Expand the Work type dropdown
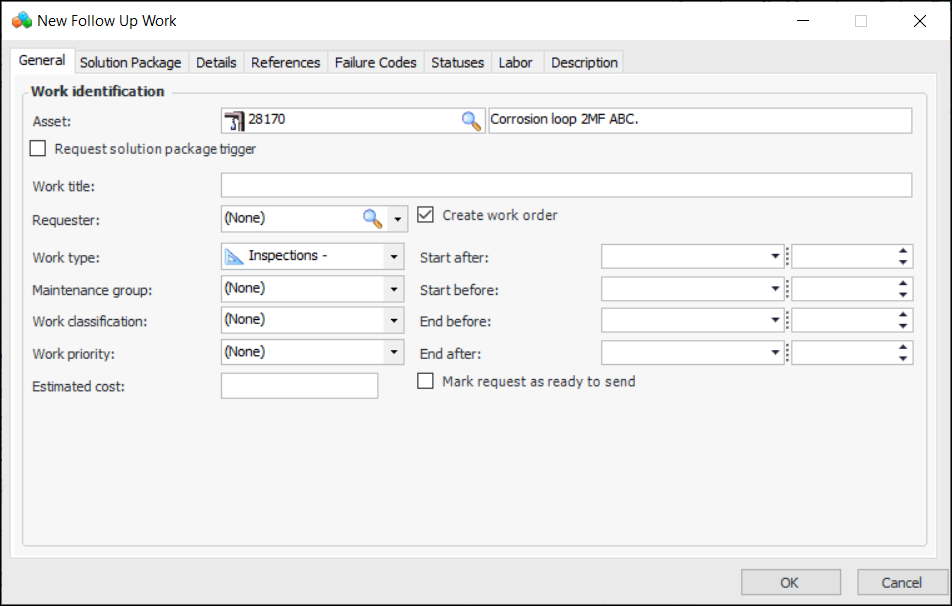Screen dimensions: 952x606 click(394, 257)
